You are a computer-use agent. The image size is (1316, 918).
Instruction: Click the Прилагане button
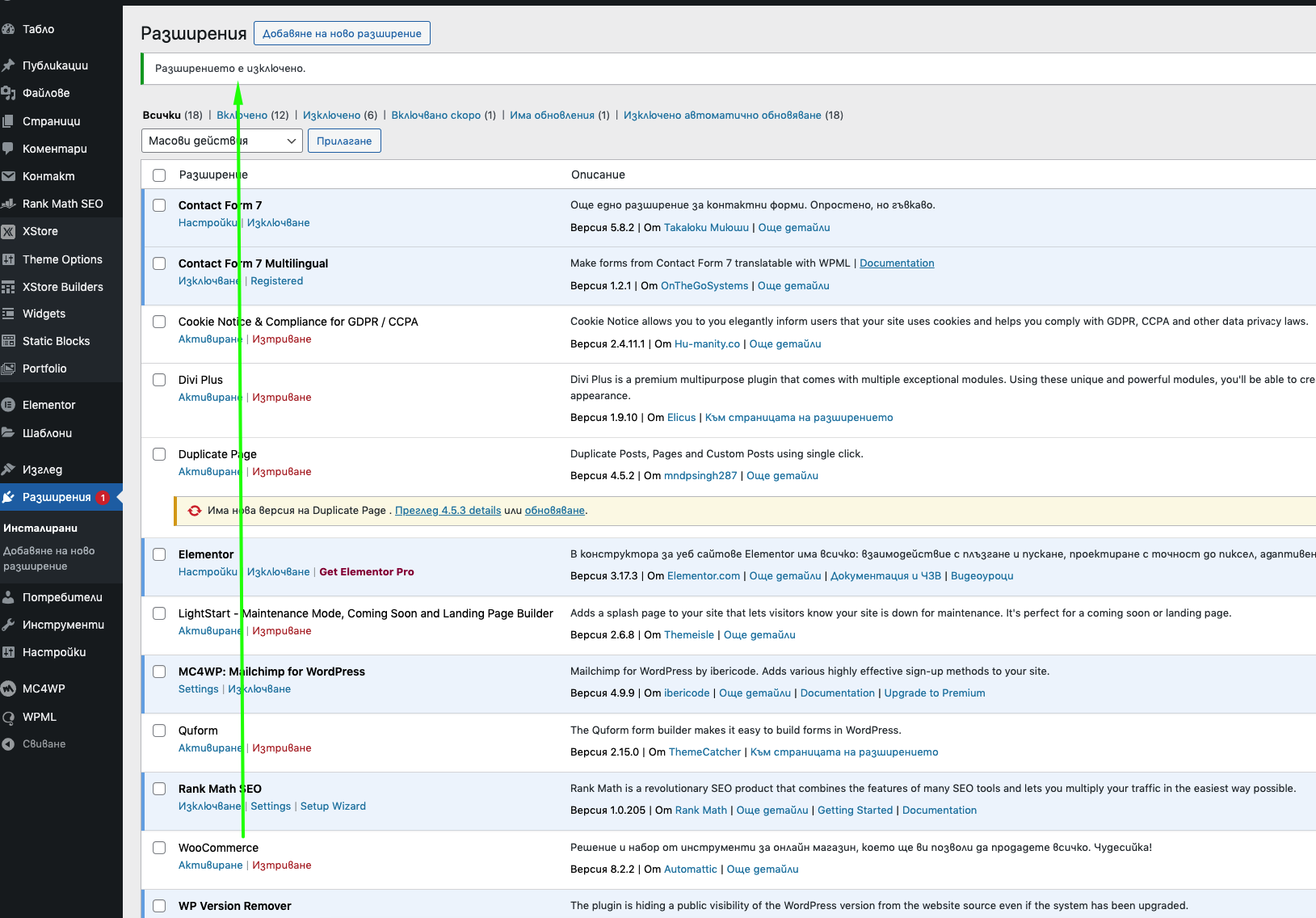tap(344, 141)
